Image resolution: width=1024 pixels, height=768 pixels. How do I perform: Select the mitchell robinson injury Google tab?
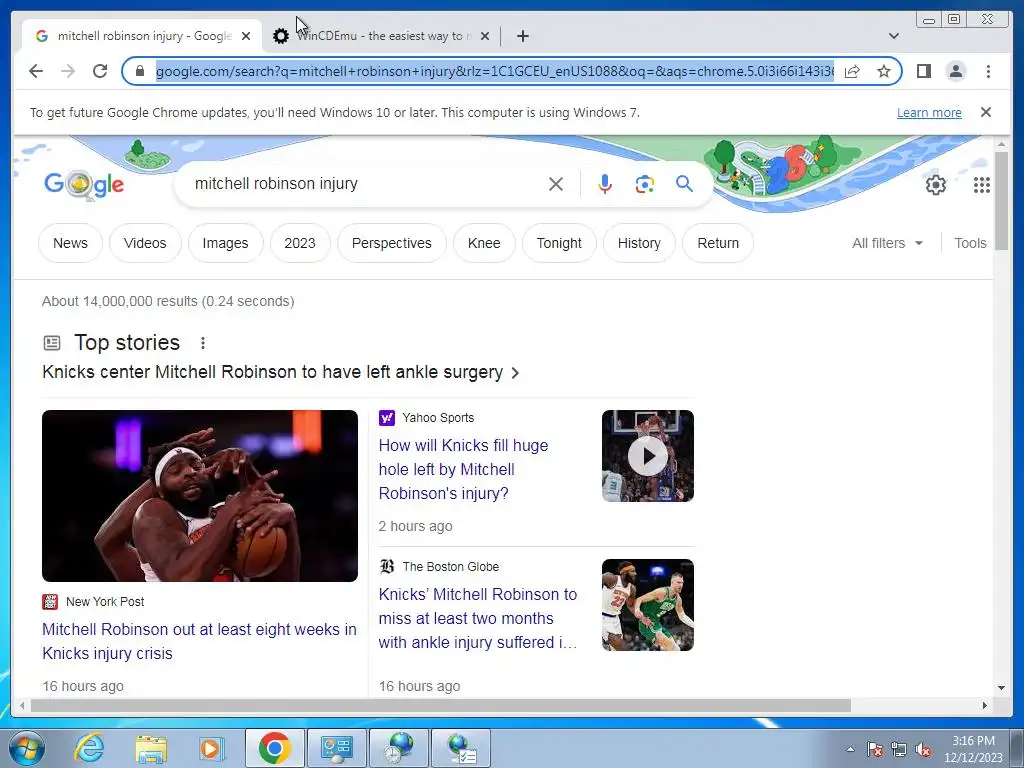pyautogui.click(x=140, y=36)
